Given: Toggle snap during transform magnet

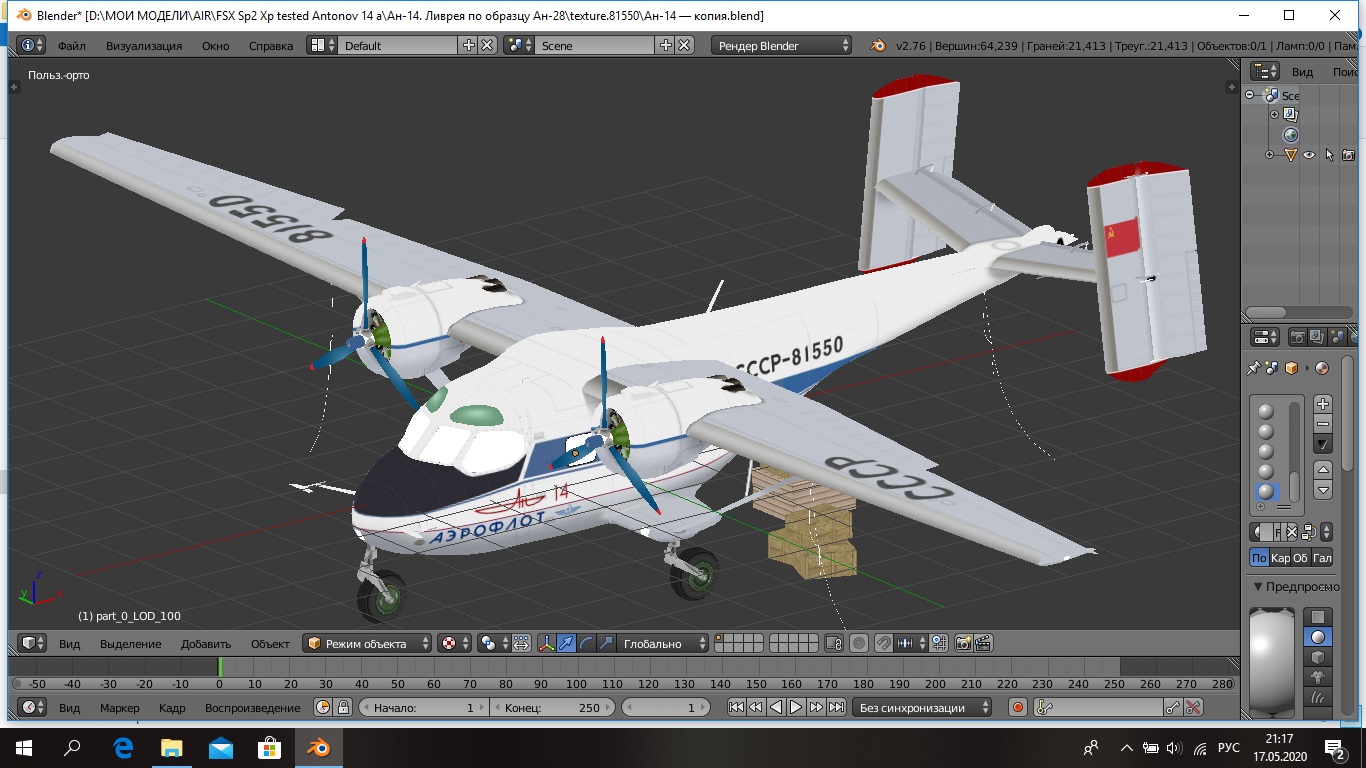Looking at the screenshot, I should point(884,643).
